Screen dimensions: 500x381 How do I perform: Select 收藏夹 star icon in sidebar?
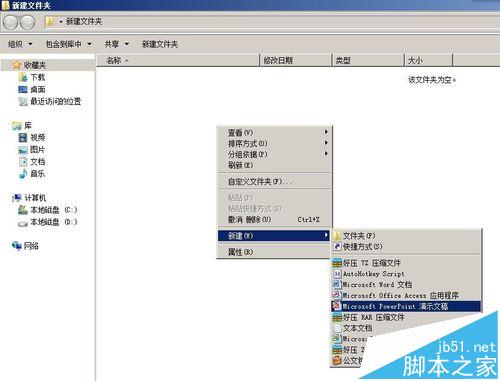tap(16, 65)
